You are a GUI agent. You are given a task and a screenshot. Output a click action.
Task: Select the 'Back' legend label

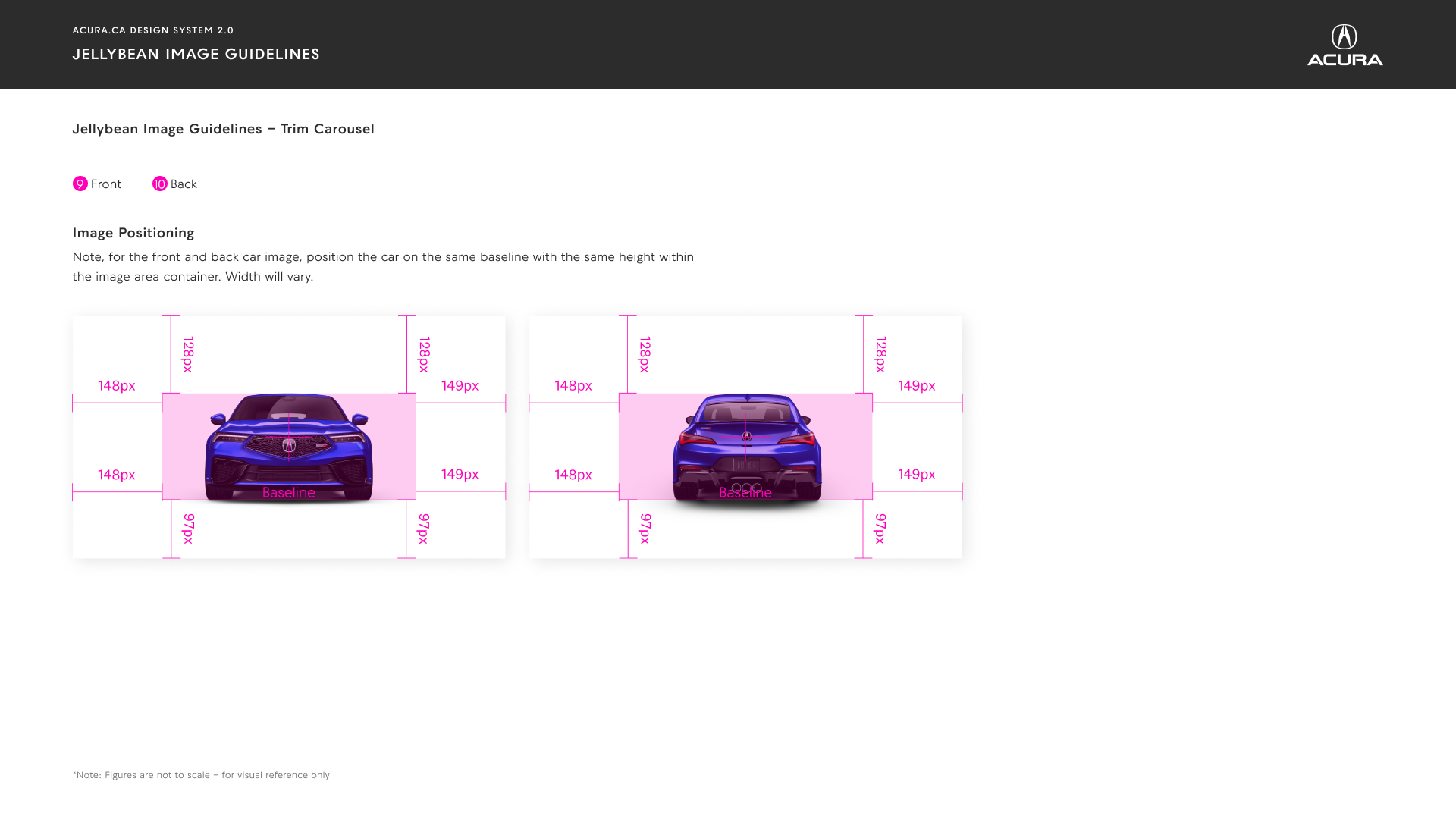click(184, 184)
